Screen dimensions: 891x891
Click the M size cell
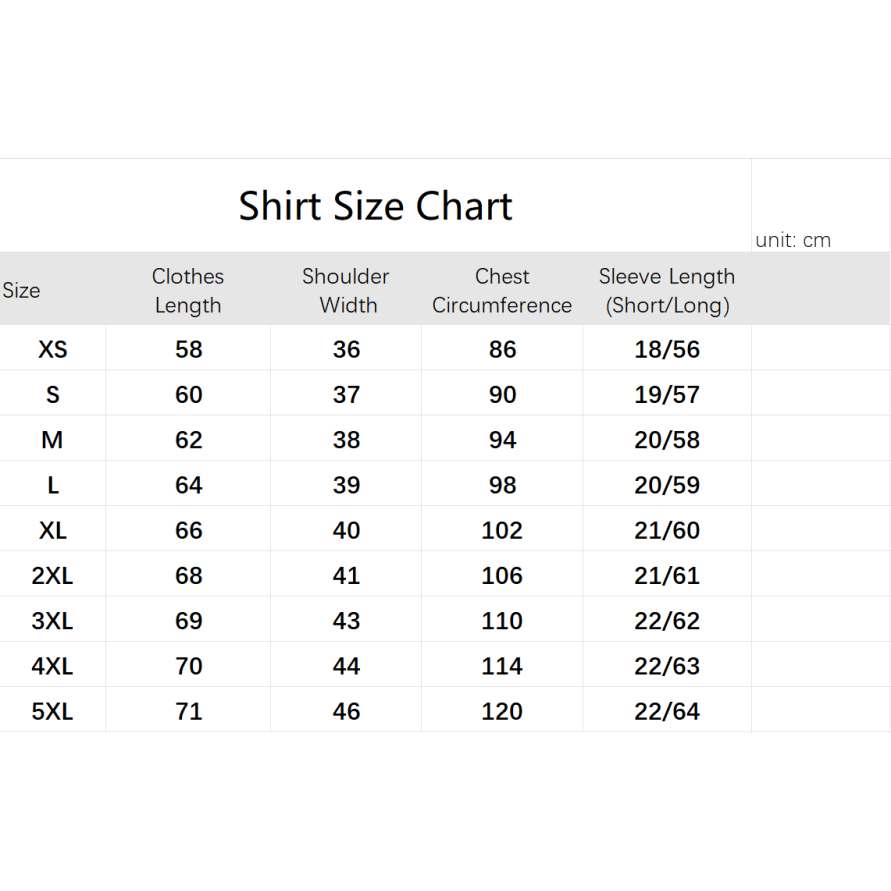pos(52,439)
